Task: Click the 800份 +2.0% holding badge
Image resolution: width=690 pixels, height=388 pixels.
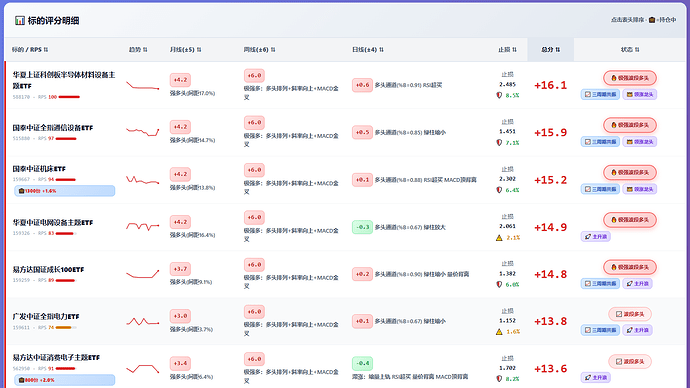Action: coord(65,380)
